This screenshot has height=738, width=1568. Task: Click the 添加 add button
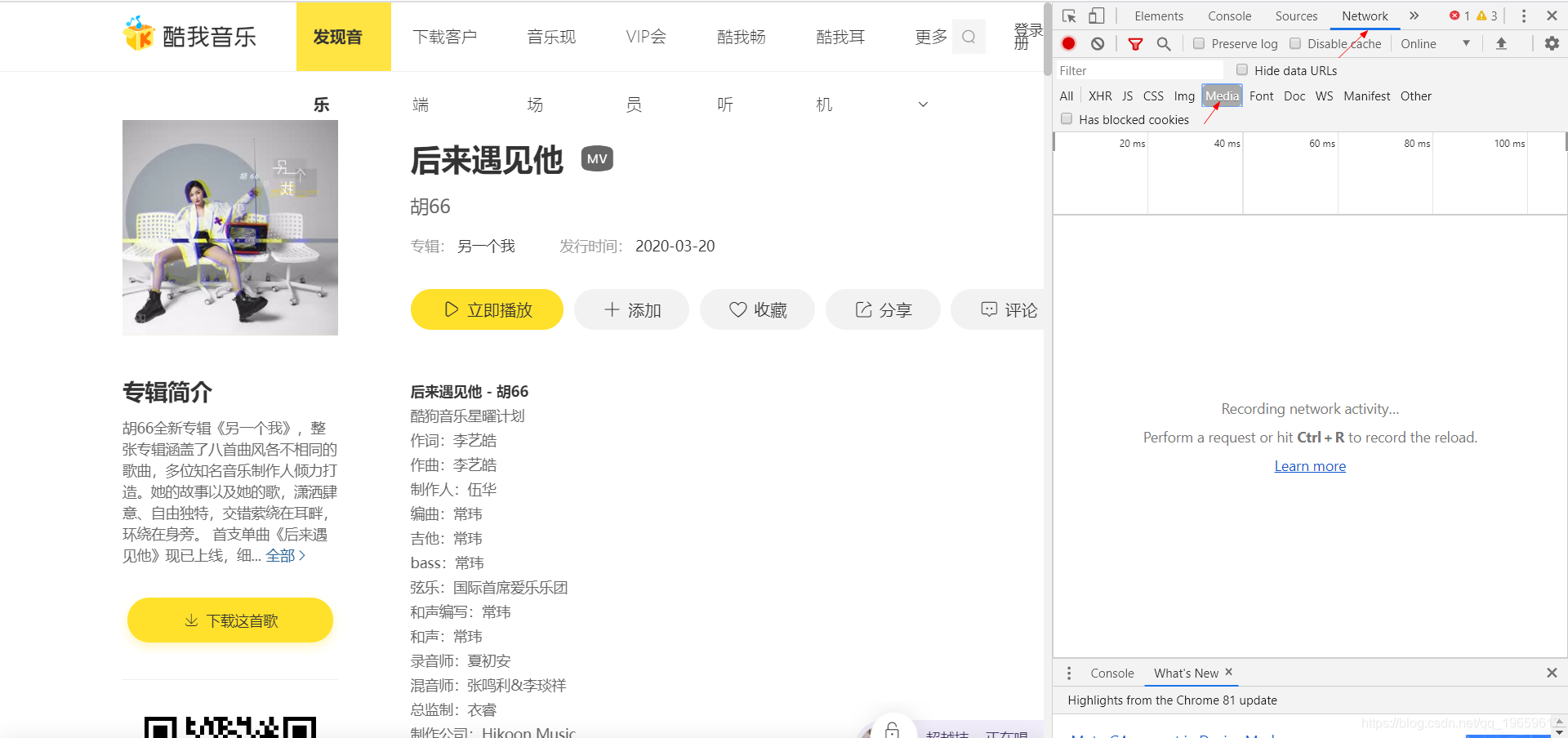click(x=631, y=309)
